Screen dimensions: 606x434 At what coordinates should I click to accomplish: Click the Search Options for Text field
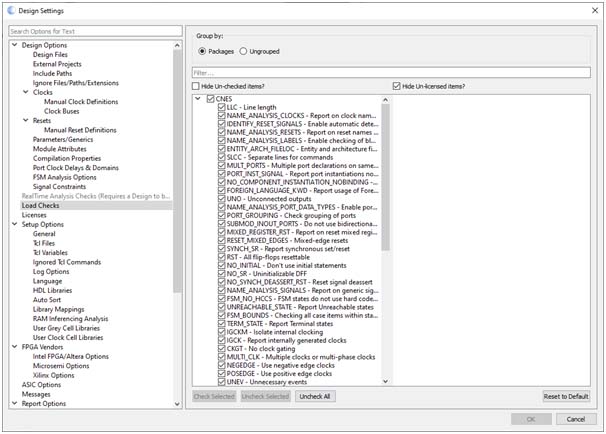point(90,31)
